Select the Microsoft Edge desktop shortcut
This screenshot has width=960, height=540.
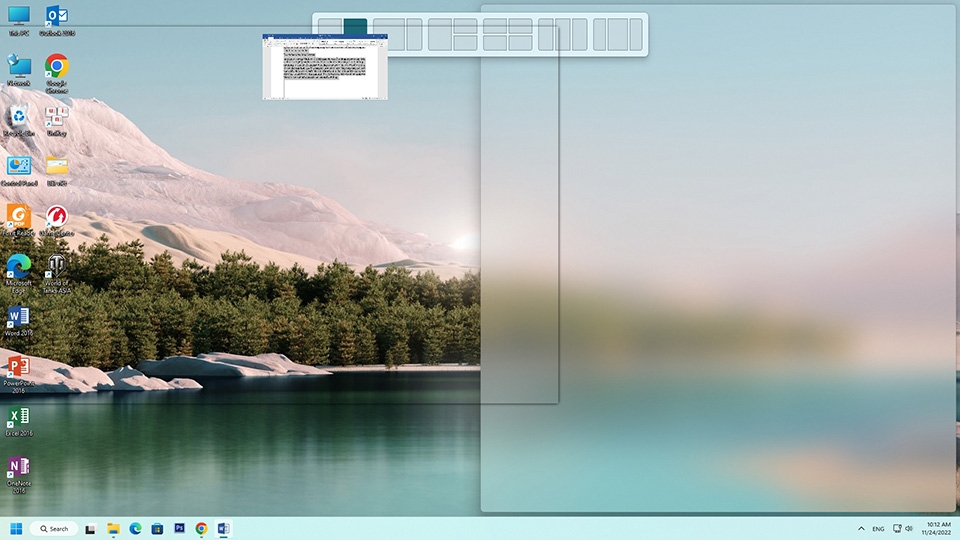18,274
